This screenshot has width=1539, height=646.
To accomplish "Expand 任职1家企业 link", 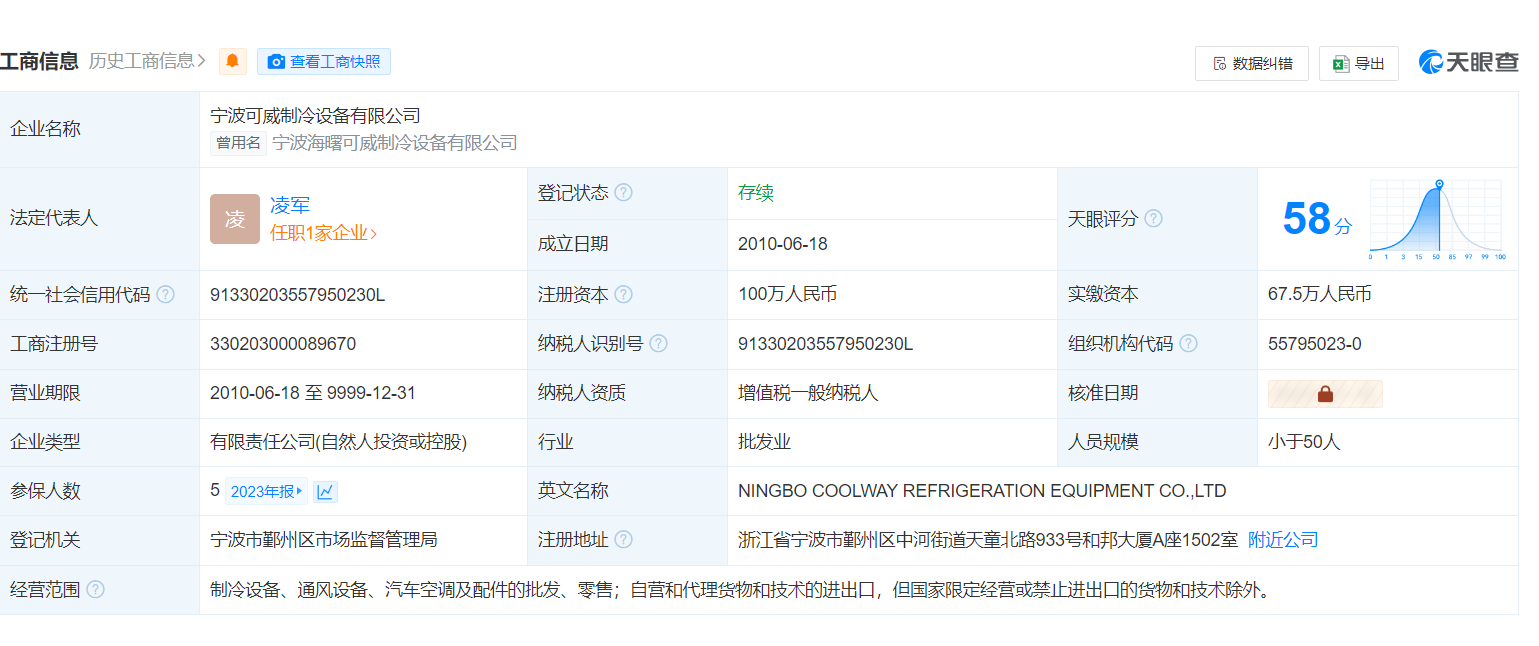I will (323, 233).
